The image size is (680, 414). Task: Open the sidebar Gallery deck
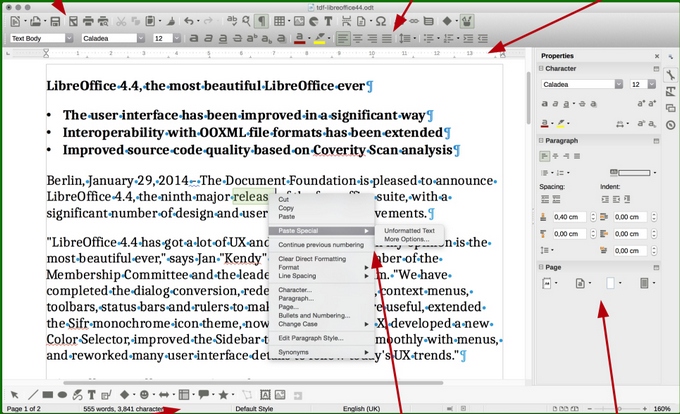point(670,108)
